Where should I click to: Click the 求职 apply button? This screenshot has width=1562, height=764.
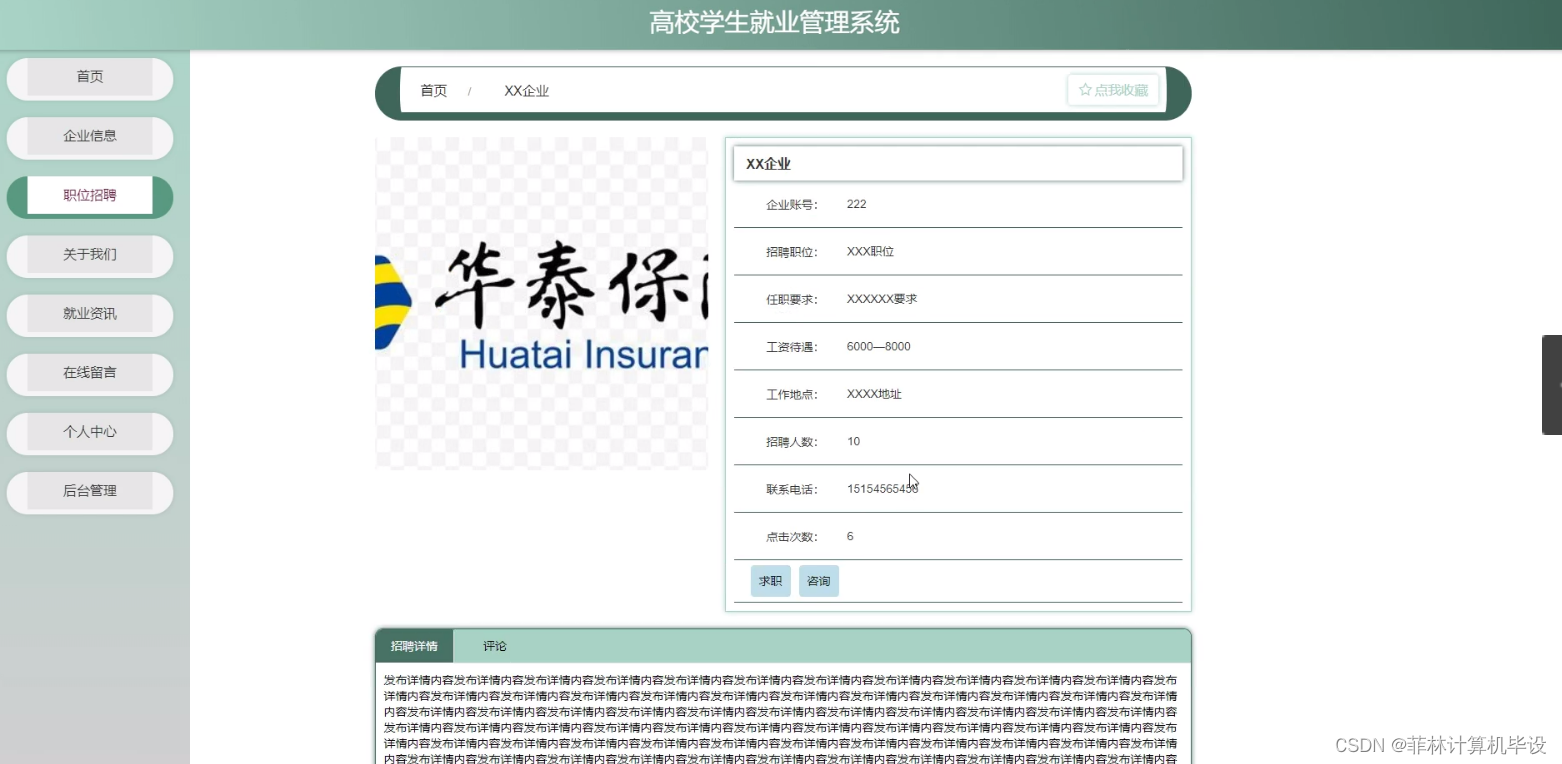769,580
